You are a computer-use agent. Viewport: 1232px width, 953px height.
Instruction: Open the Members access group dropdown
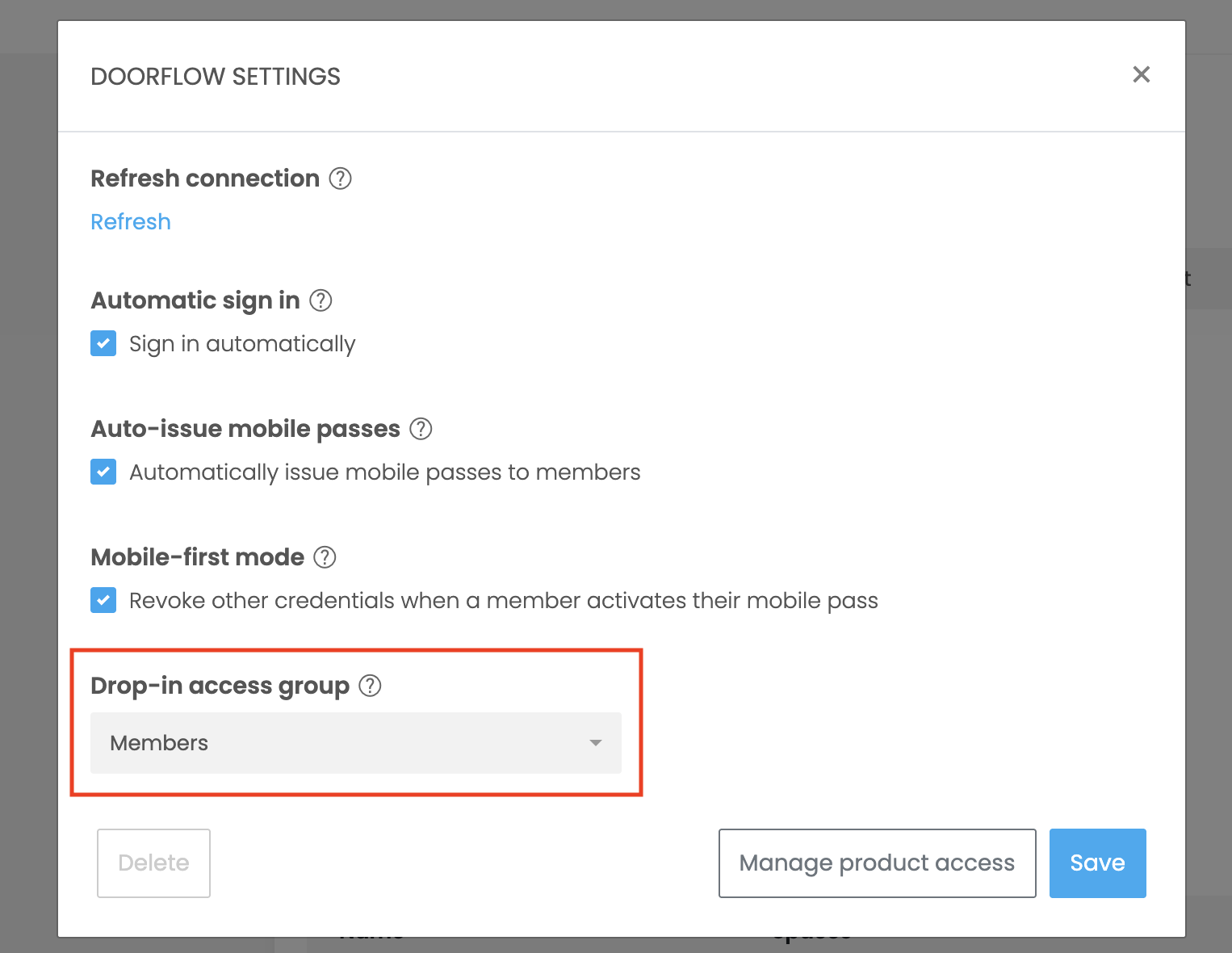pos(355,743)
